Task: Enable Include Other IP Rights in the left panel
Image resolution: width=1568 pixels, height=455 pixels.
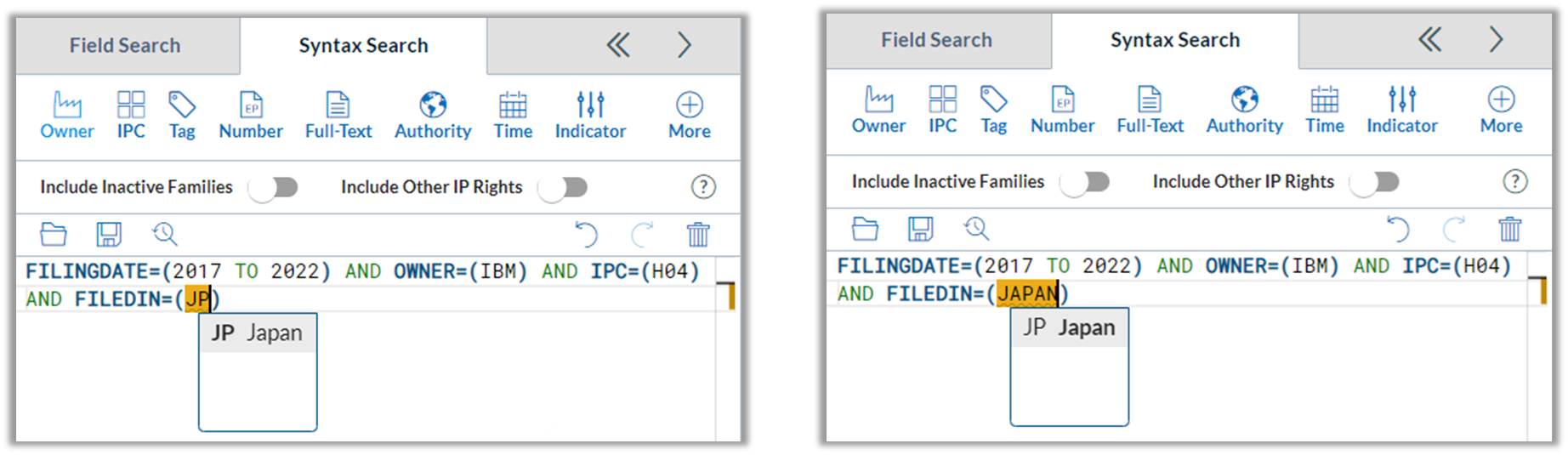Action: 563,187
